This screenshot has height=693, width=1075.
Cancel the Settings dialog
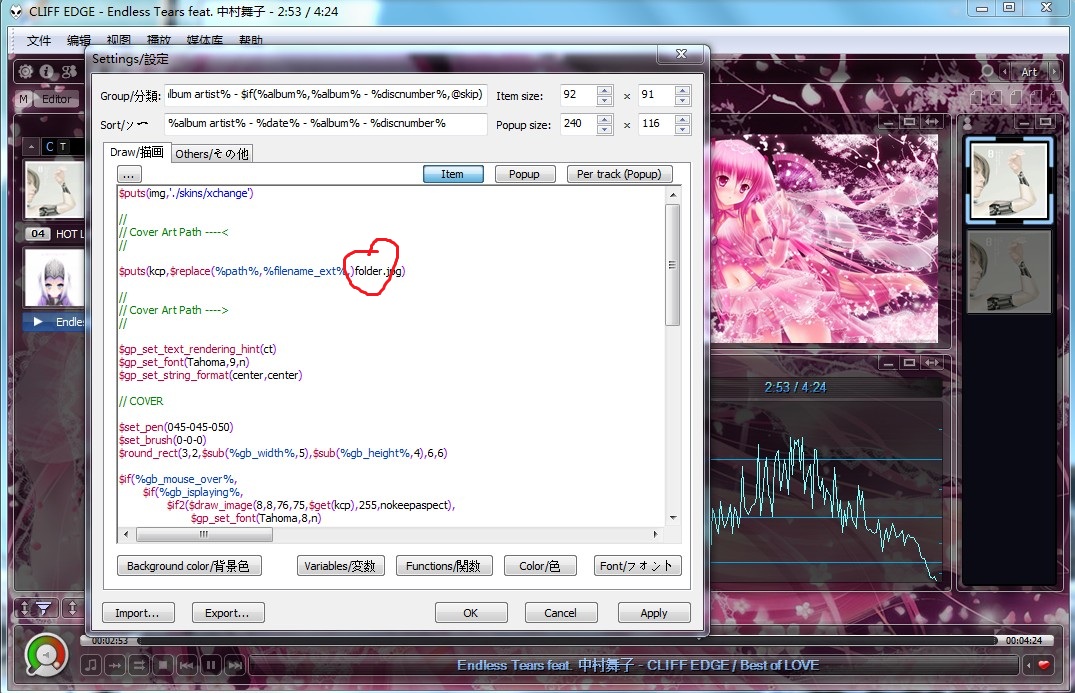(561, 613)
